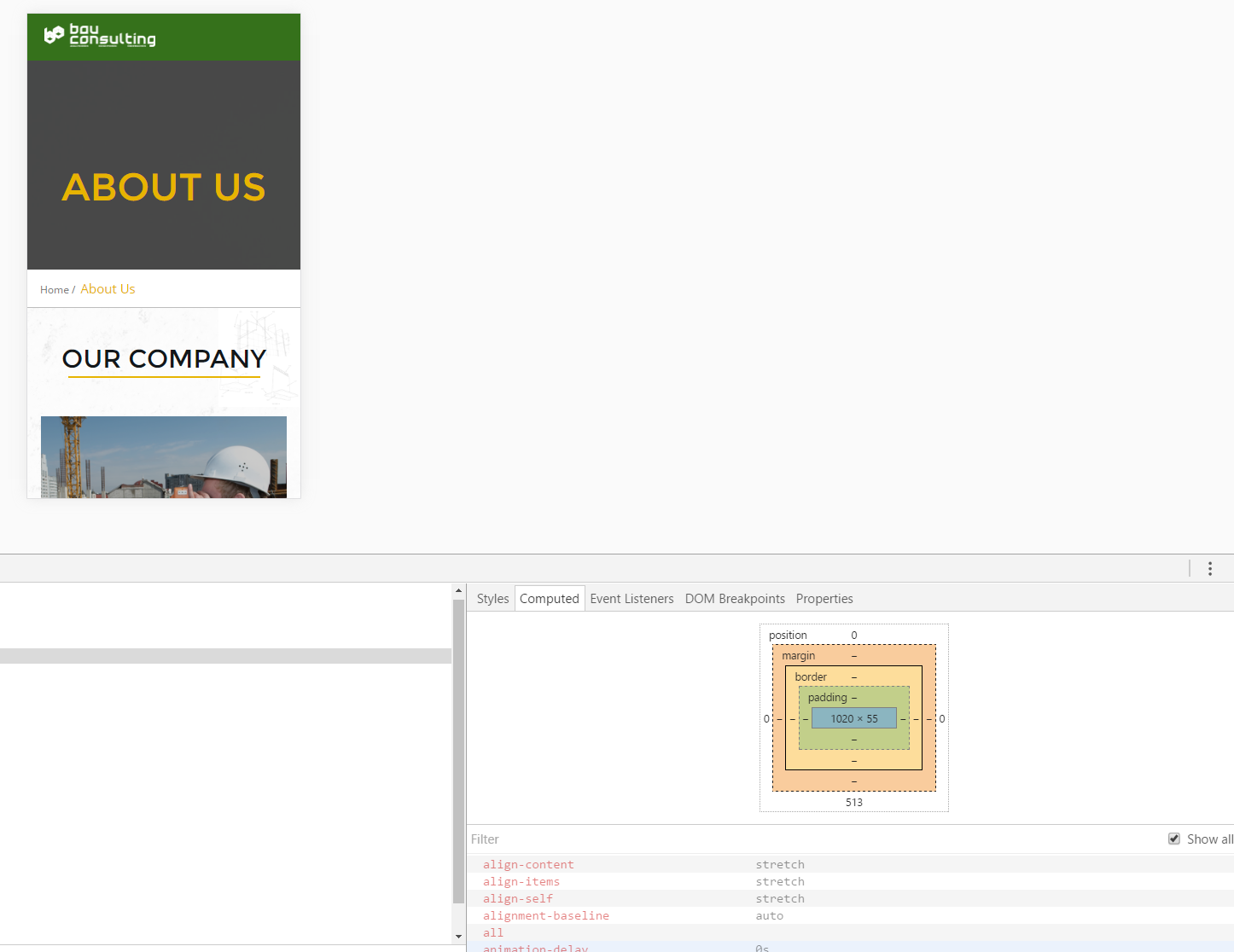Switch to DOM Breakpoints tab
The height and width of the screenshot is (952, 1234).
tap(735, 599)
